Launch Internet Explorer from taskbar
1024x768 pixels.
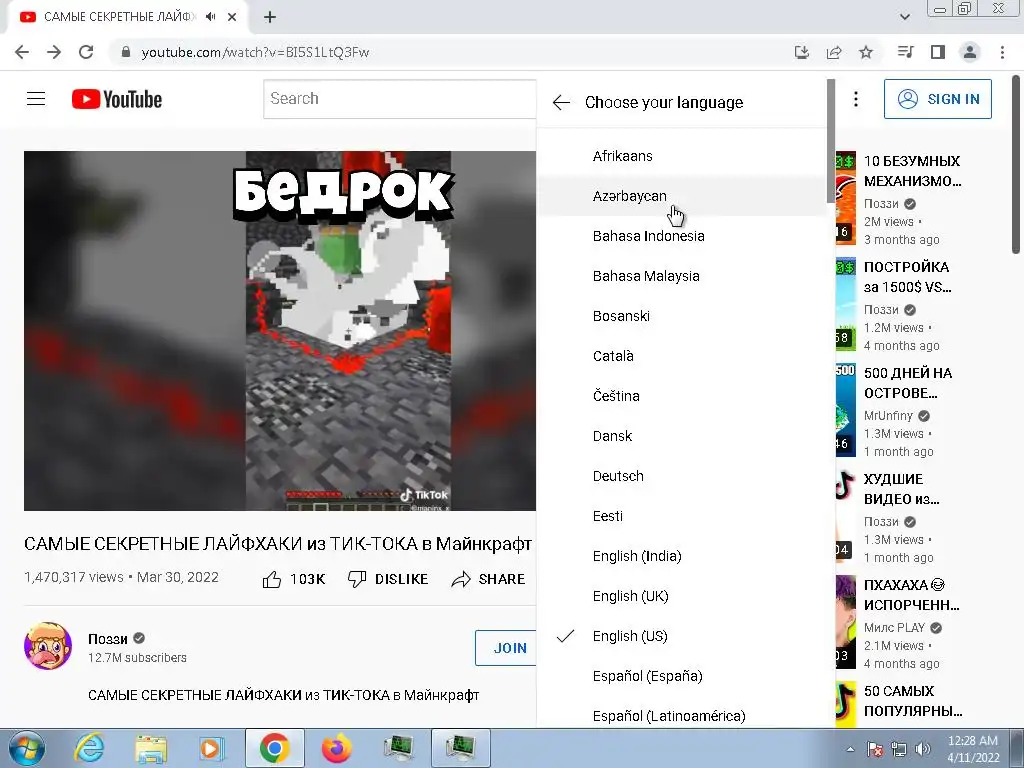(89, 748)
